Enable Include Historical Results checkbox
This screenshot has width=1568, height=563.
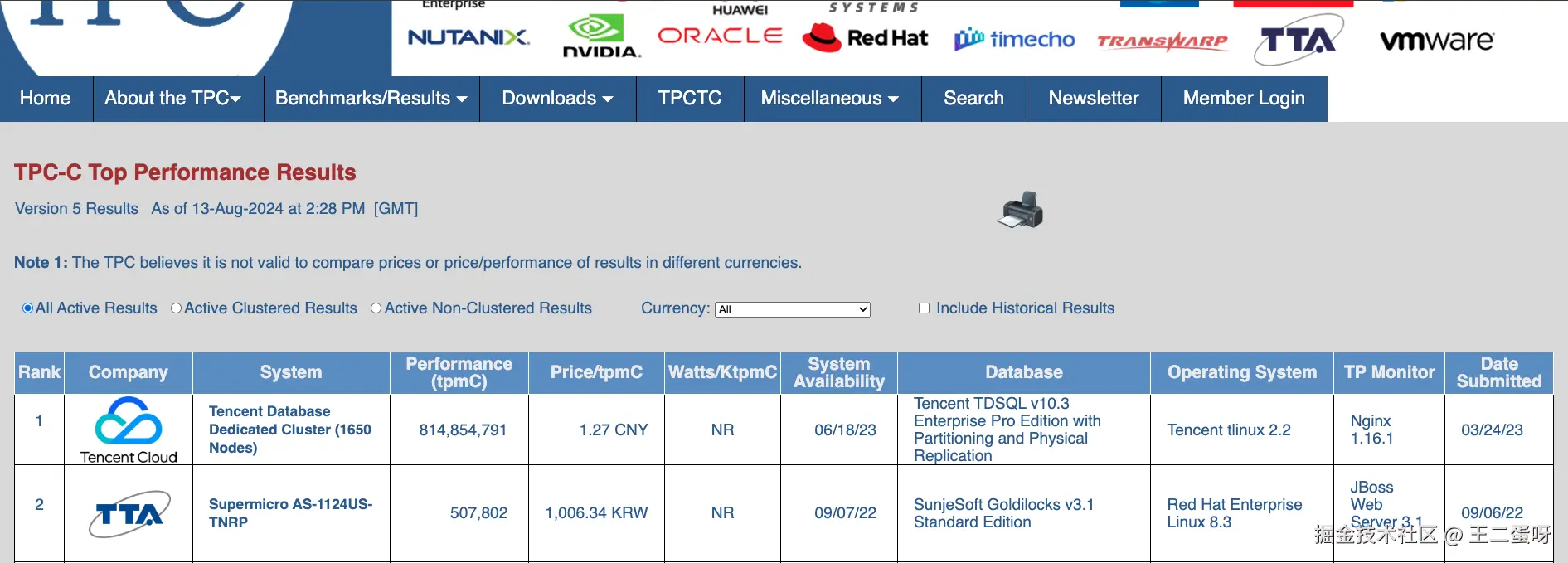tap(924, 308)
